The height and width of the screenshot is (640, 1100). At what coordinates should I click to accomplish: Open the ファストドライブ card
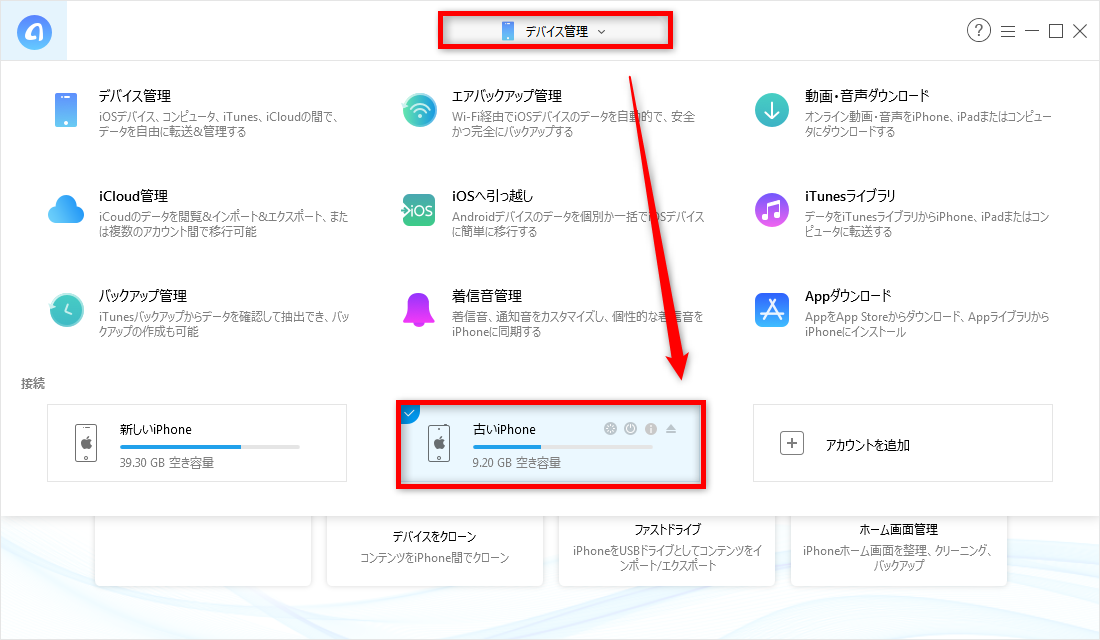[x=667, y=551]
